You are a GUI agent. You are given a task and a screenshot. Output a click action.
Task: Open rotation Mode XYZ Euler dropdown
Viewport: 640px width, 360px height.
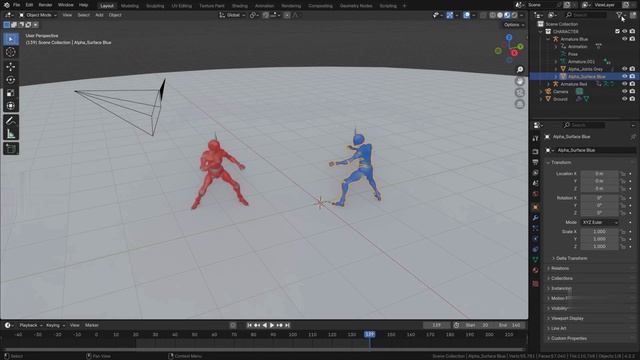pos(600,222)
